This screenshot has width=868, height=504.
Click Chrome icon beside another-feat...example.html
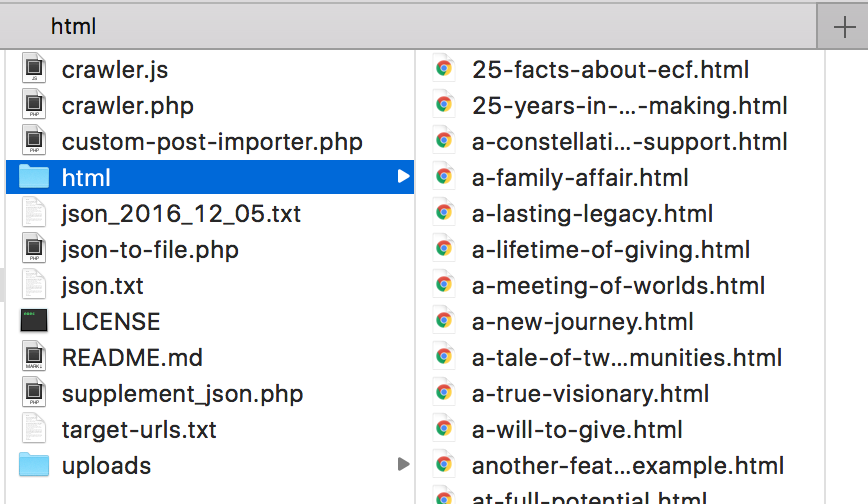coord(443,464)
